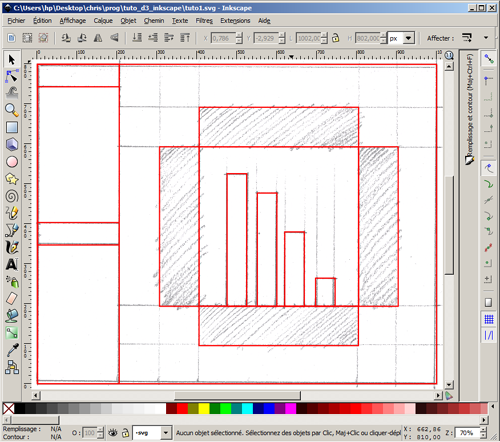Click the vertical scrollbar up arrow
Viewport: 500px width, 442px height.
click(x=449, y=67)
